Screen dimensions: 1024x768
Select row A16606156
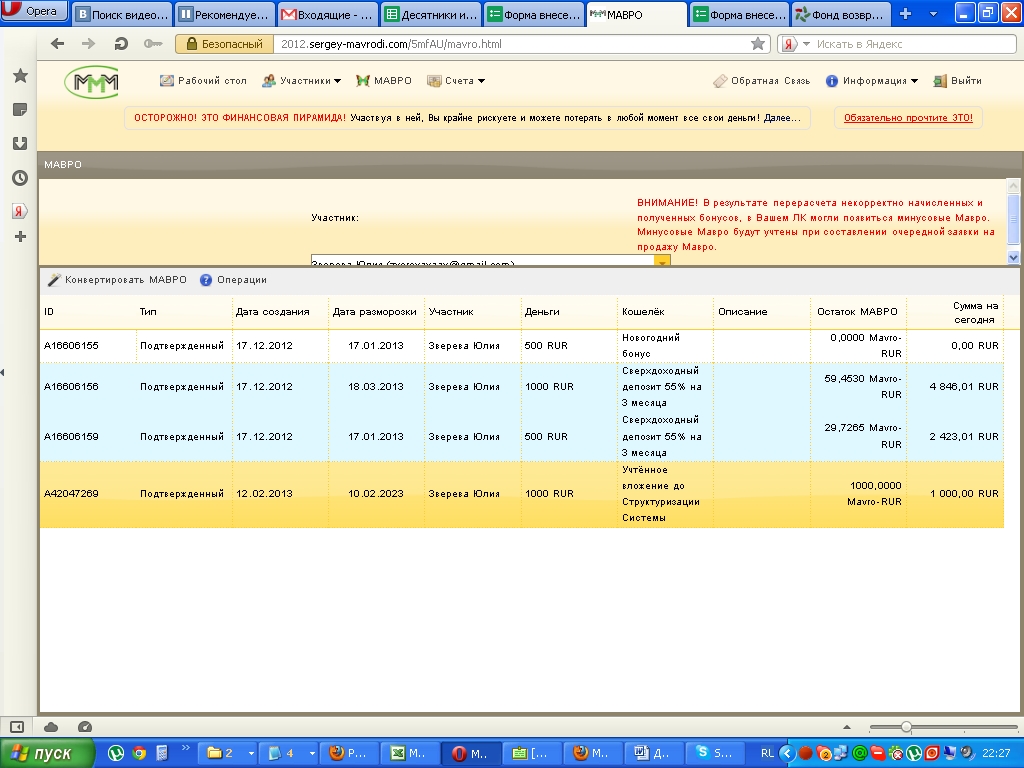[x=522, y=387]
